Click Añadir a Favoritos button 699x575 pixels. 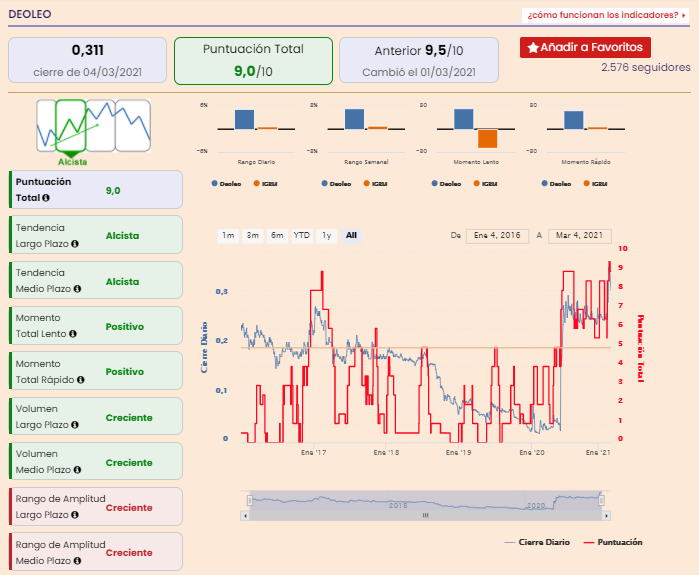click(x=585, y=47)
